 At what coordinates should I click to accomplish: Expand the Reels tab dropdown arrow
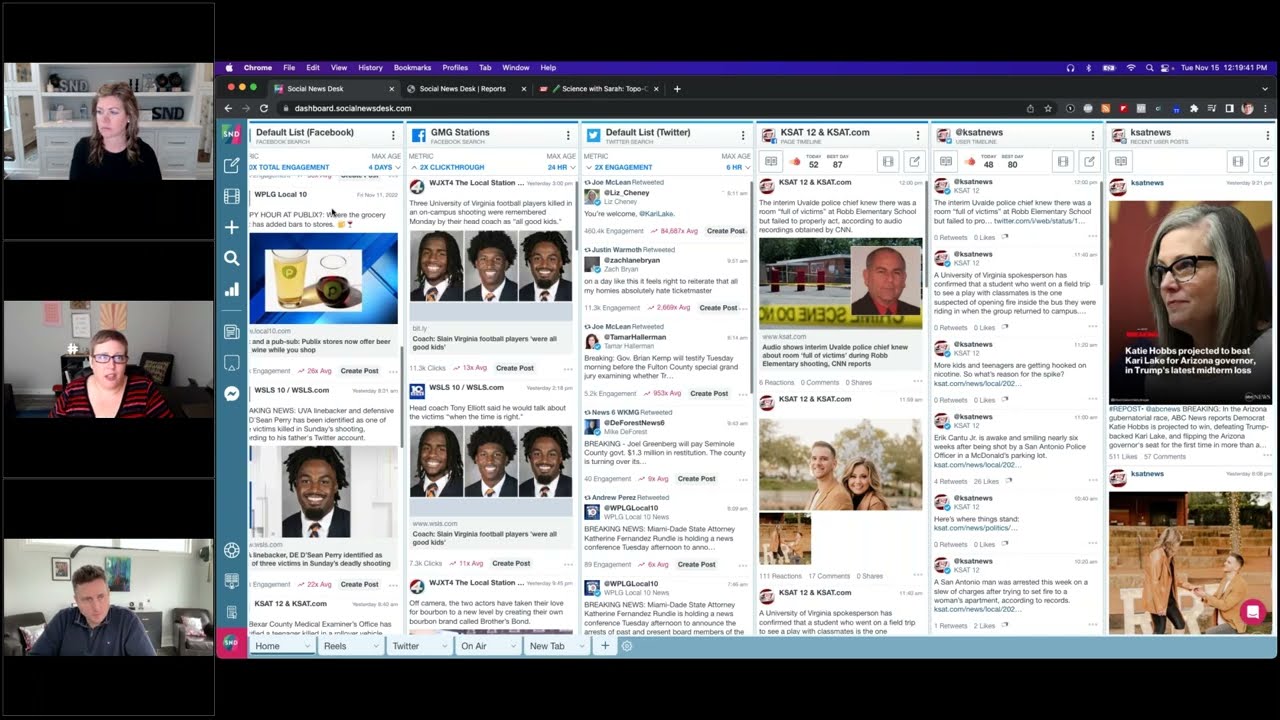click(x=375, y=646)
